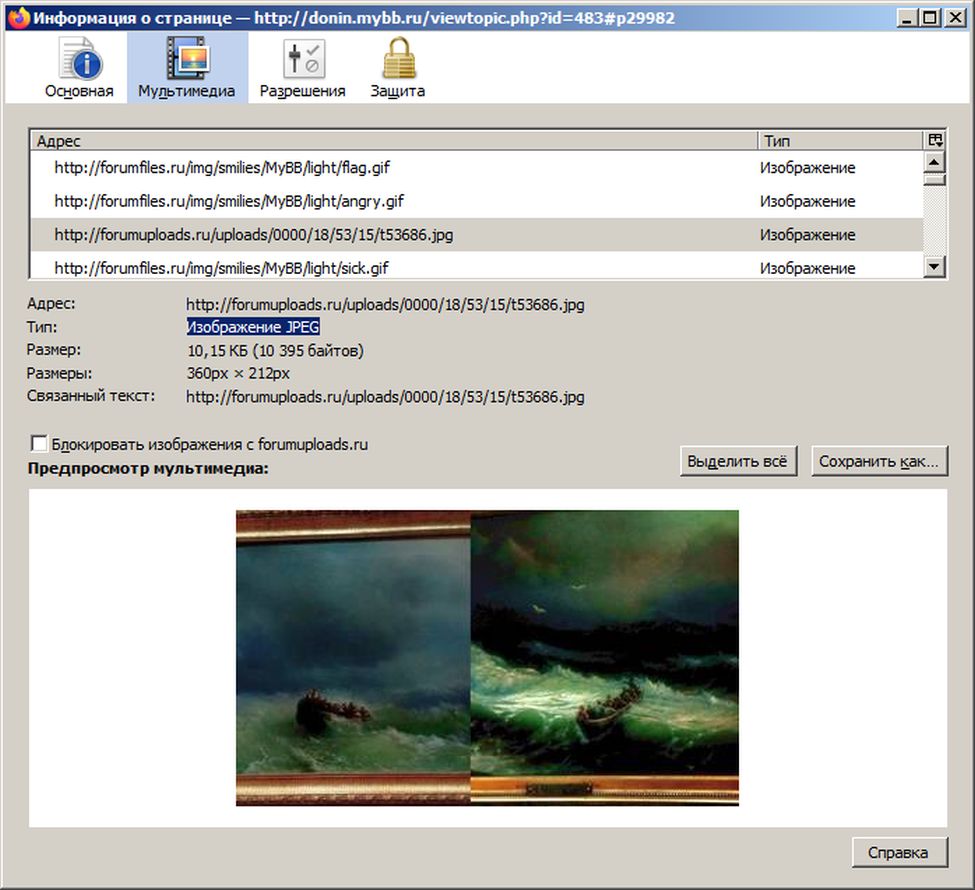Click the Связанный текст URL value
The width and height of the screenshot is (975, 890).
(x=385, y=396)
